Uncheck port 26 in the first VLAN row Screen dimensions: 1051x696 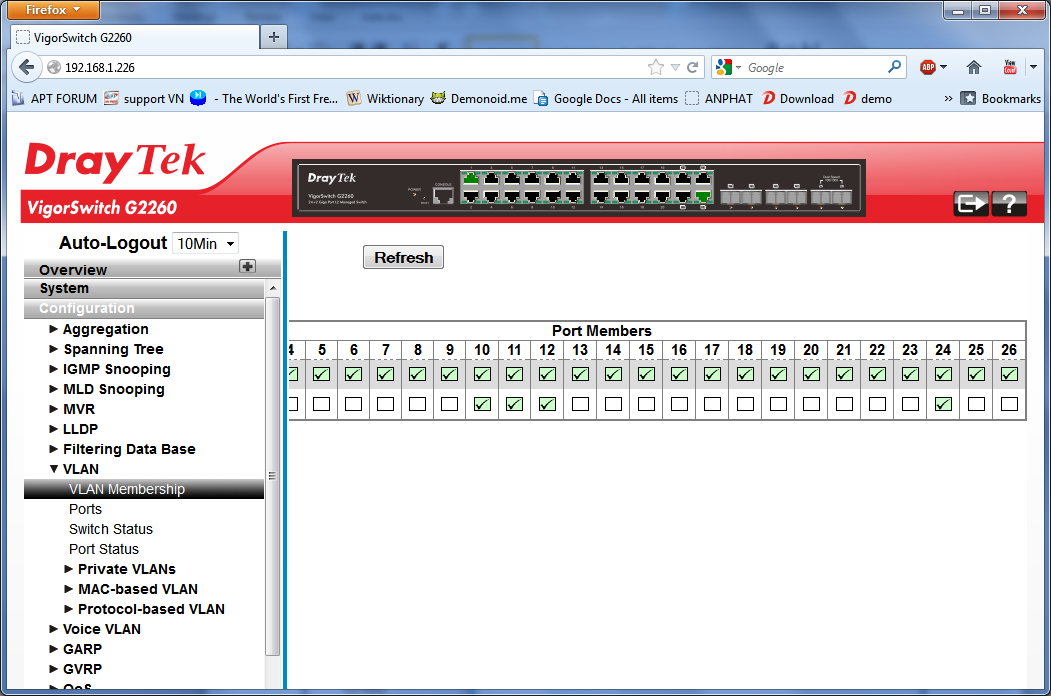tap(1009, 374)
